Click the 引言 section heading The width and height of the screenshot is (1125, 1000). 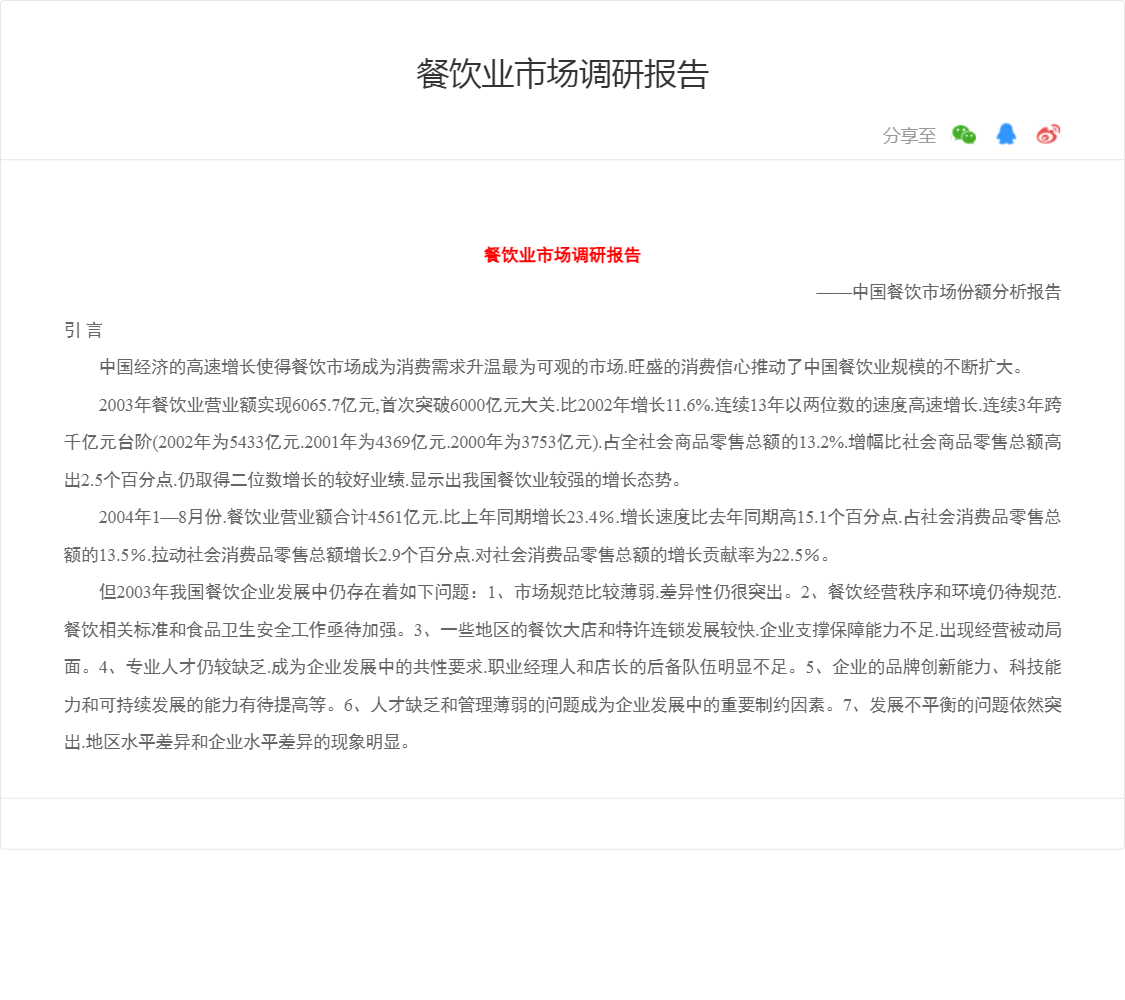(x=83, y=330)
